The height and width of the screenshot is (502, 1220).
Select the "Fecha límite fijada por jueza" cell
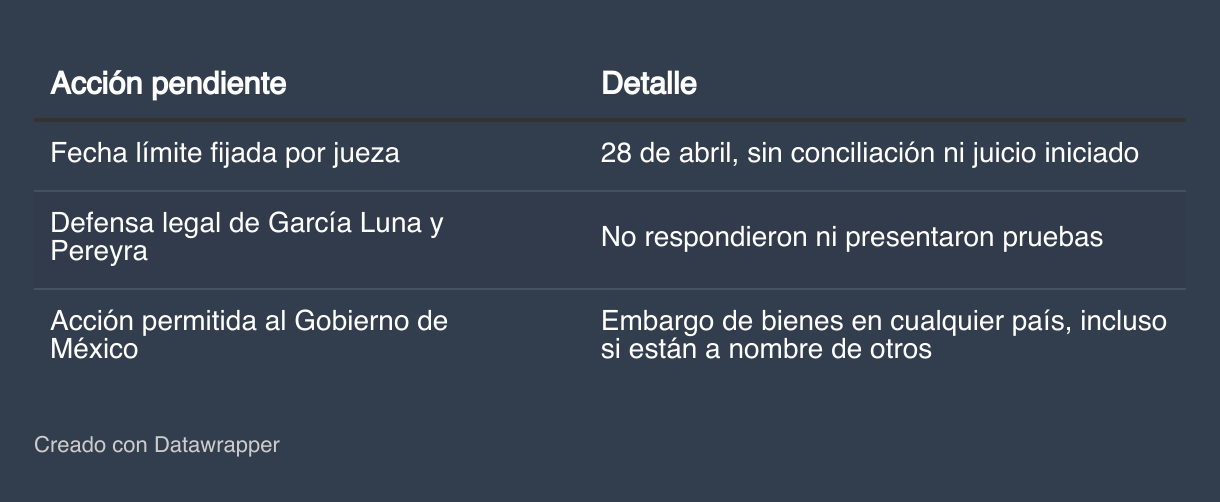tap(225, 154)
